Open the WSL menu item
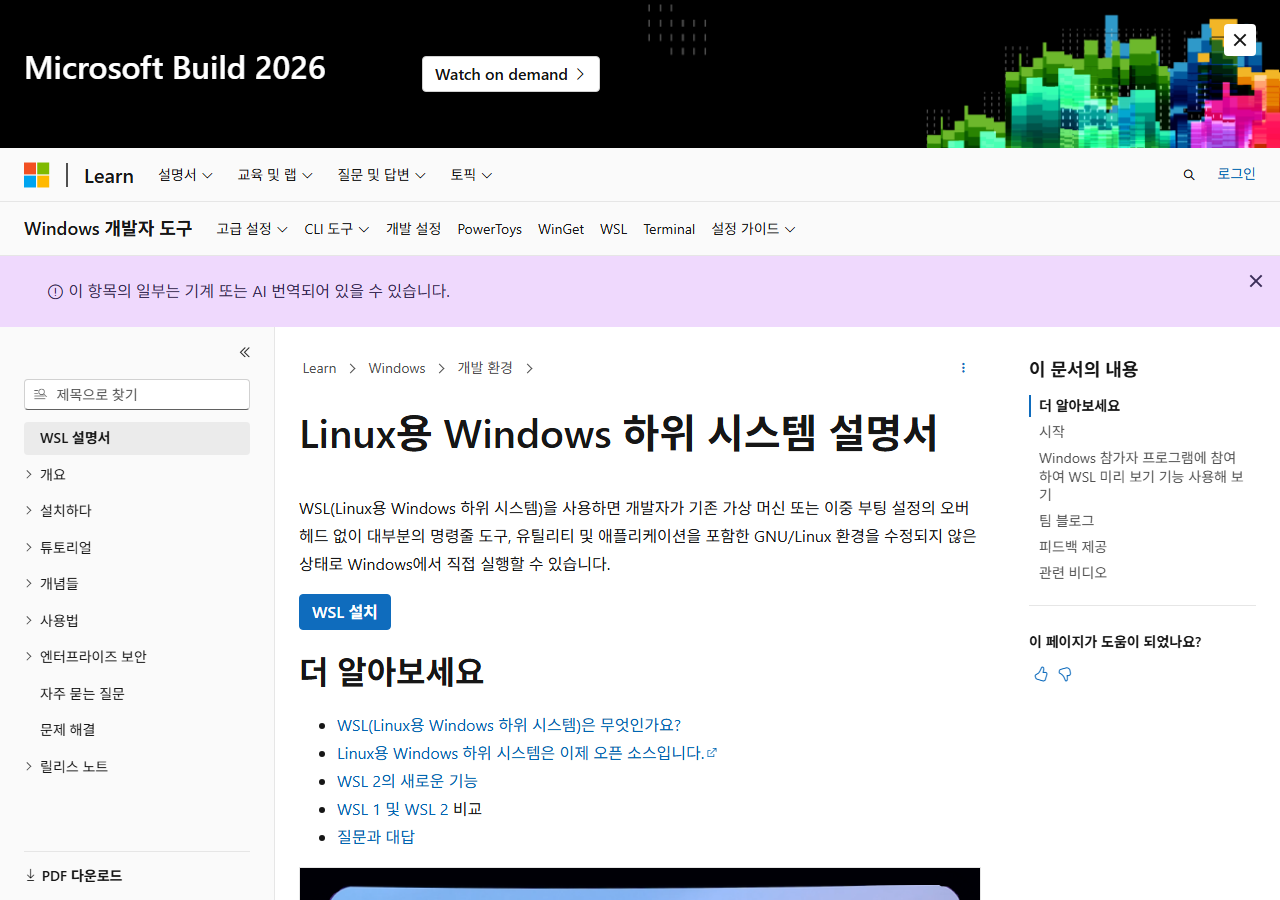Viewport: 1280px width, 900px height. [614, 229]
